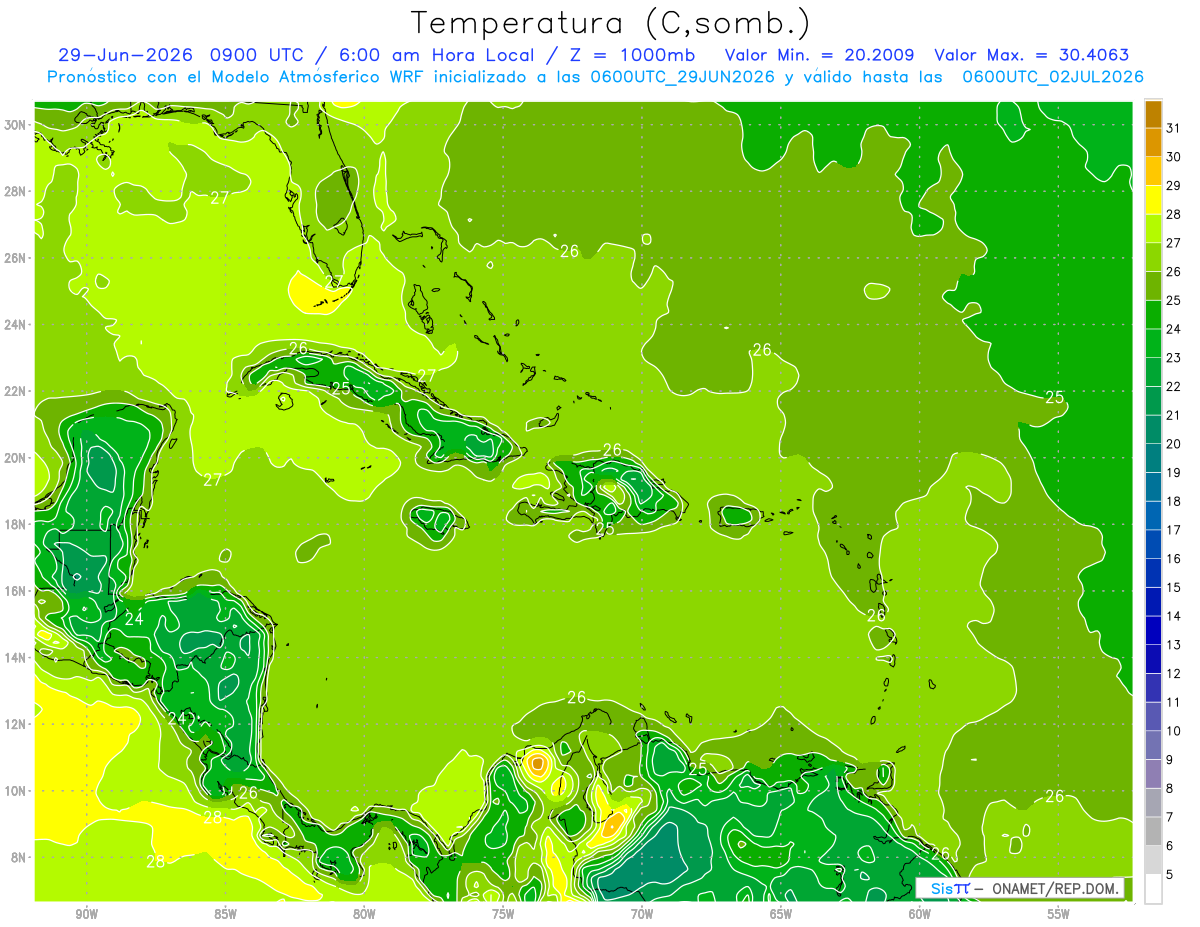Pick the legend color band between 25 and 26
Screen dimensions: 1200x927
1153,287
